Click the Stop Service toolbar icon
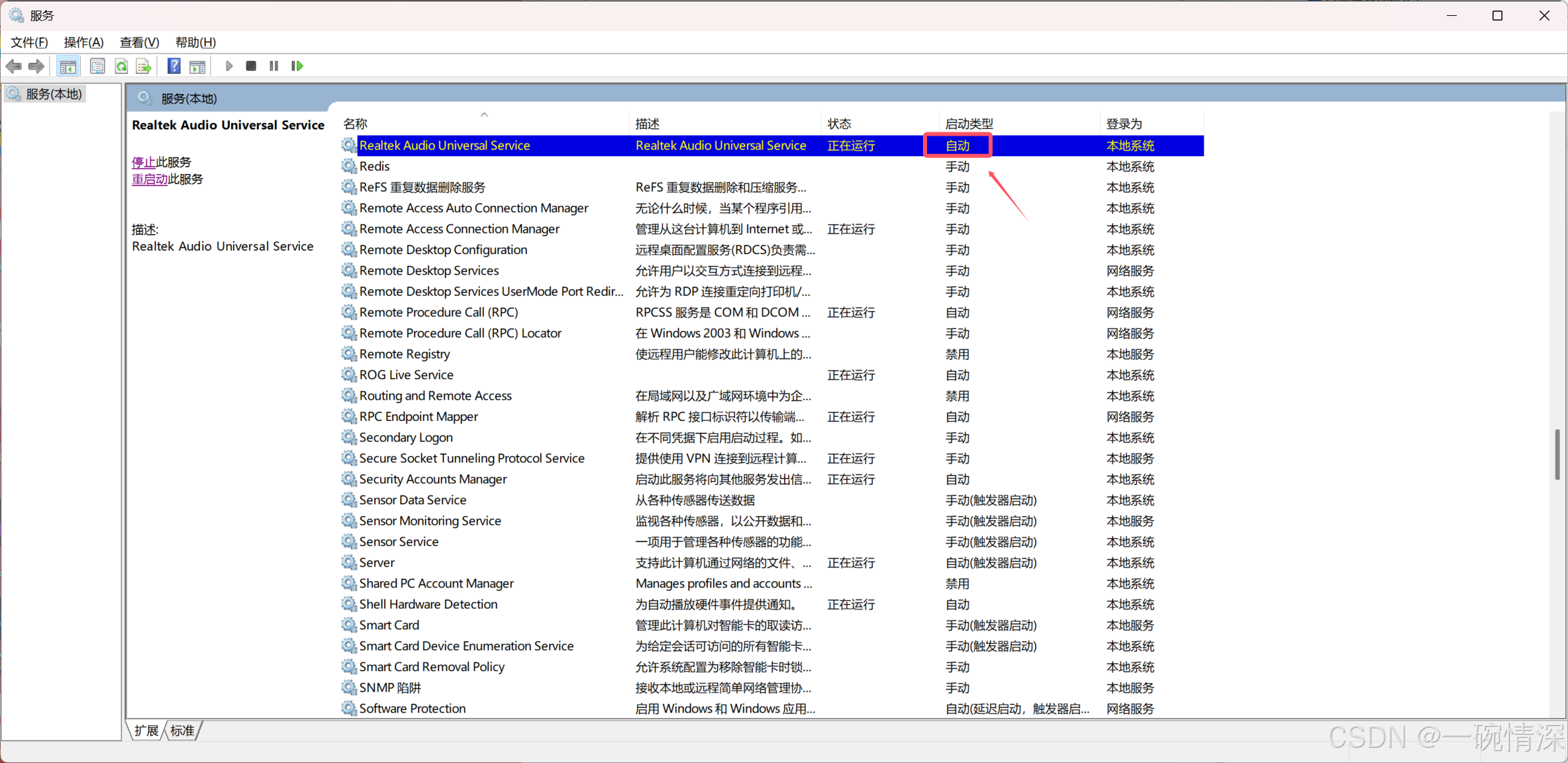Image resolution: width=1568 pixels, height=763 pixels. pyautogui.click(x=251, y=66)
